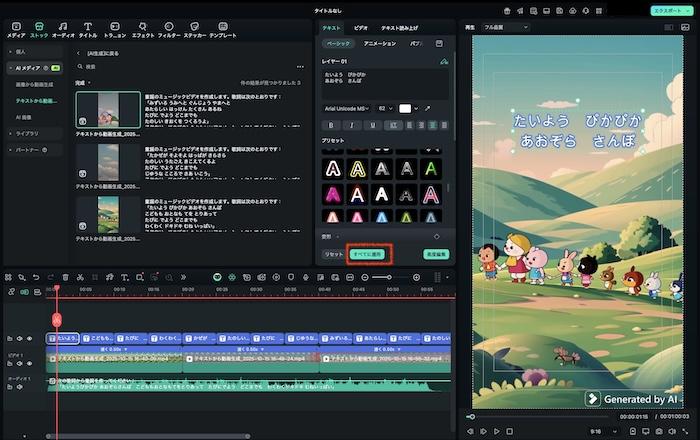Open the ステッカー stickers tab
Screen dimensions: 700x440
point(195,30)
